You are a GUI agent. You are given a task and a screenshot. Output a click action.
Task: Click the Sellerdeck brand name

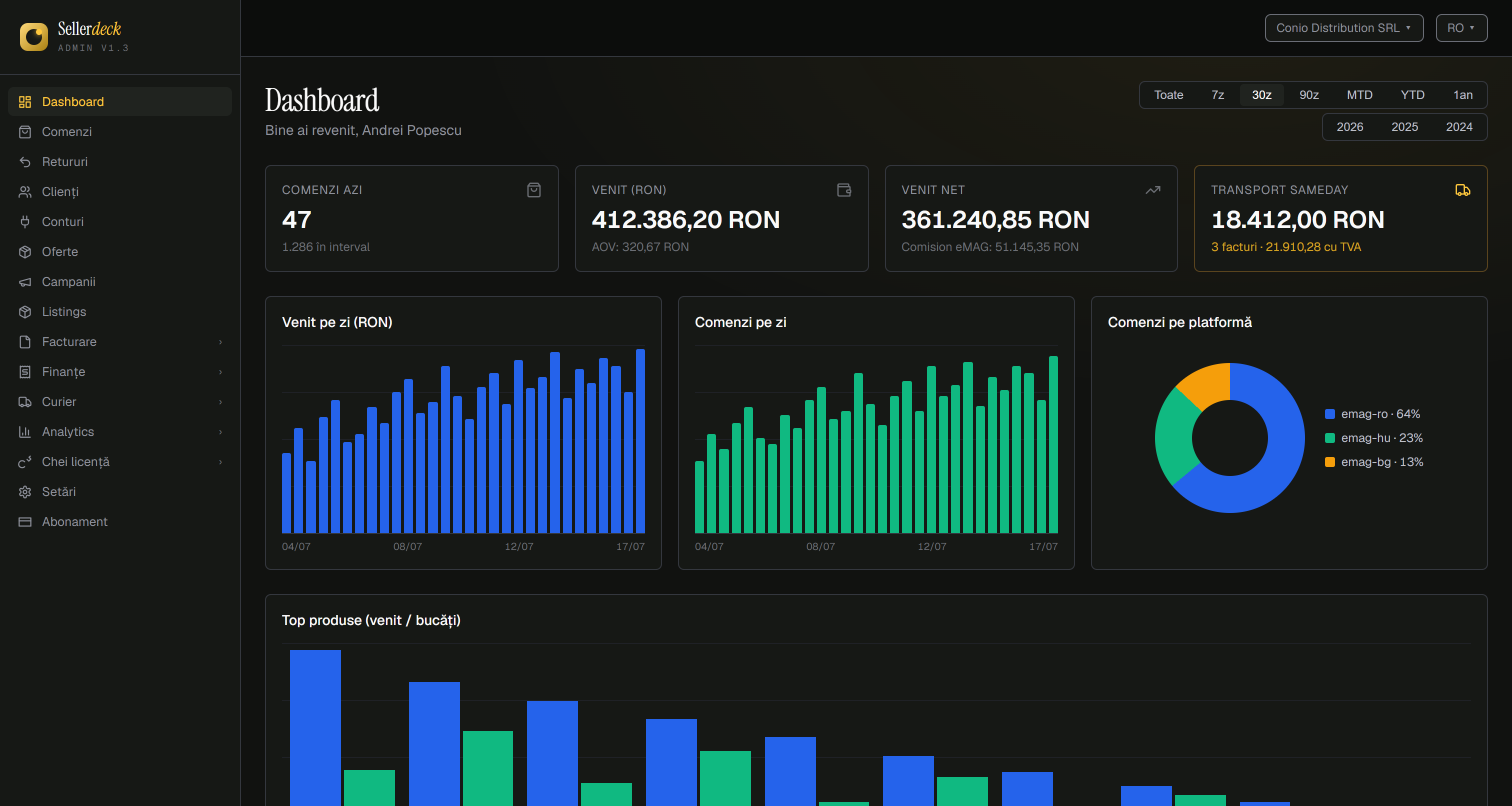[x=89, y=29]
